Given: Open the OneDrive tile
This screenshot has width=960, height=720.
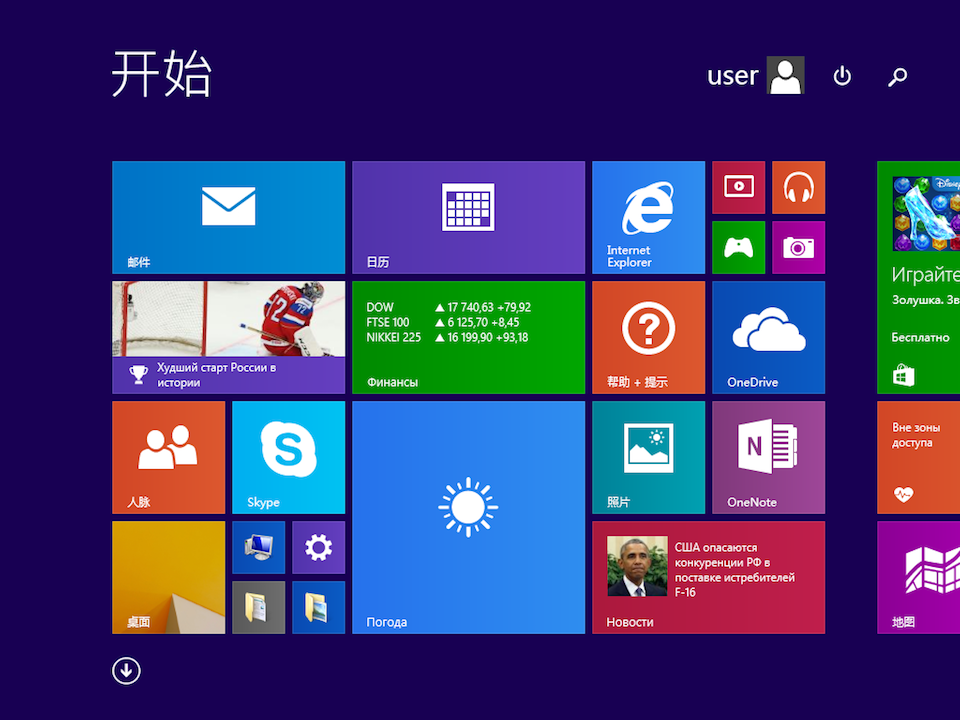Looking at the screenshot, I should (768, 337).
